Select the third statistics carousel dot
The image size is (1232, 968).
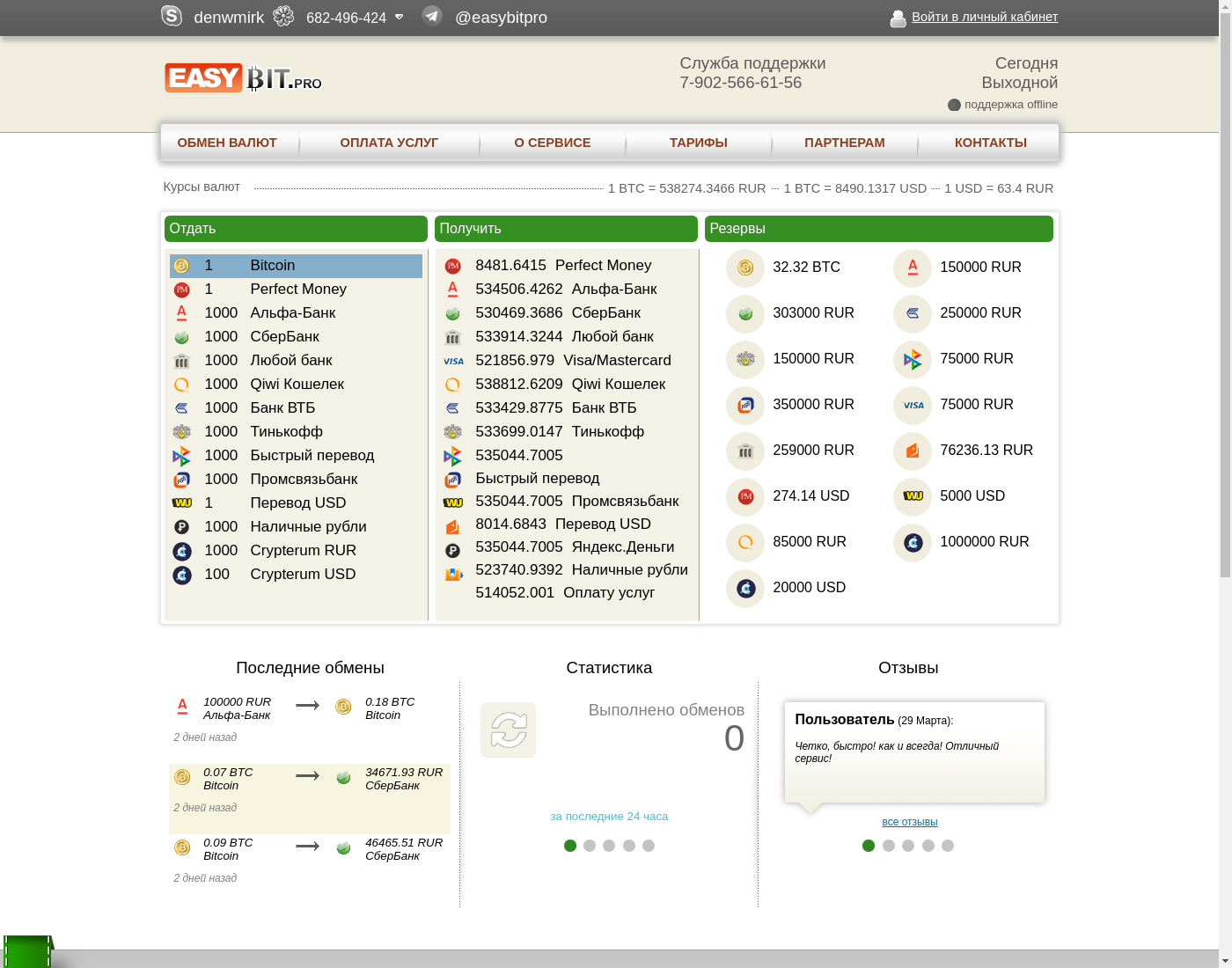(x=609, y=846)
